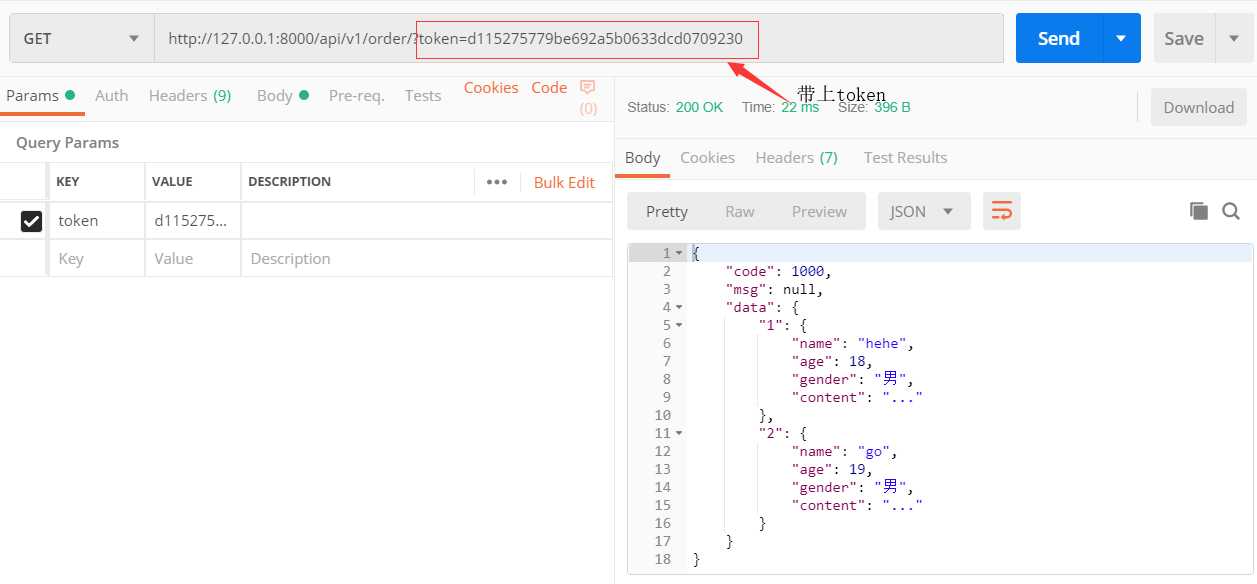The height and width of the screenshot is (584, 1257).
Task: Click the "name": "go" line
Action: (x=845, y=451)
